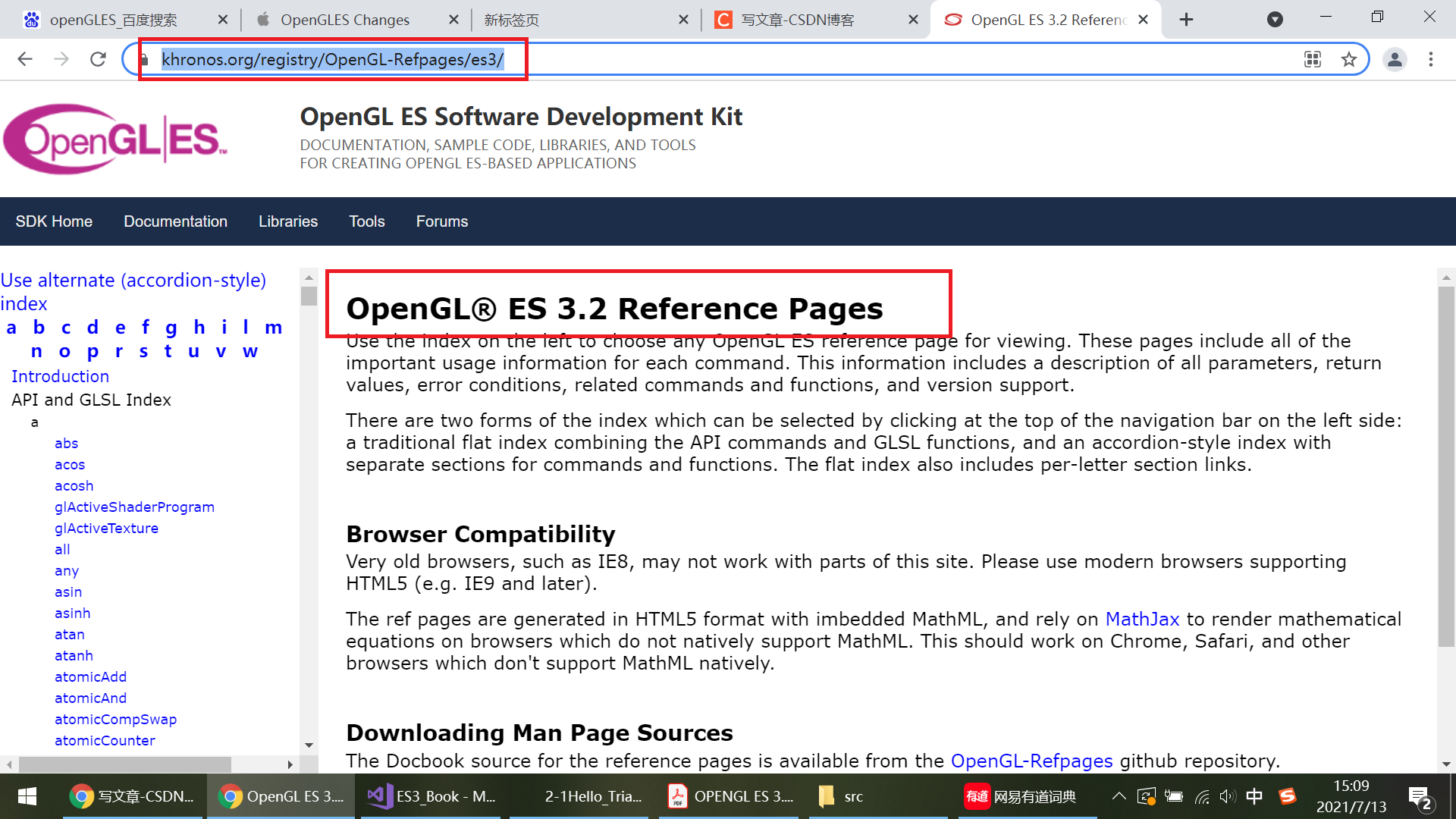Open a new tab with the plus icon
The width and height of the screenshot is (1456, 819).
point(1187,20)
